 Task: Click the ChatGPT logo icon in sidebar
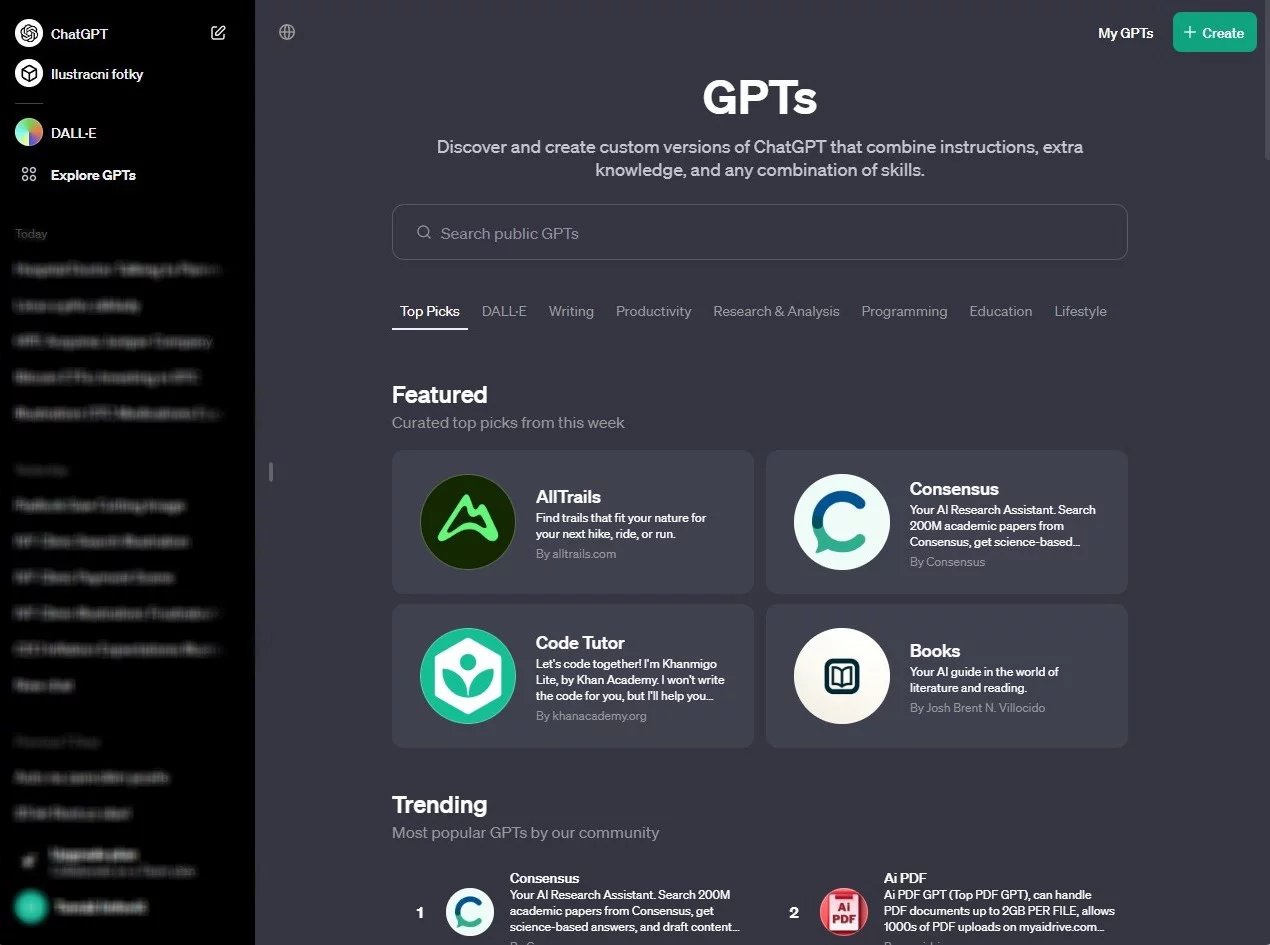click(x=29, y=33)
